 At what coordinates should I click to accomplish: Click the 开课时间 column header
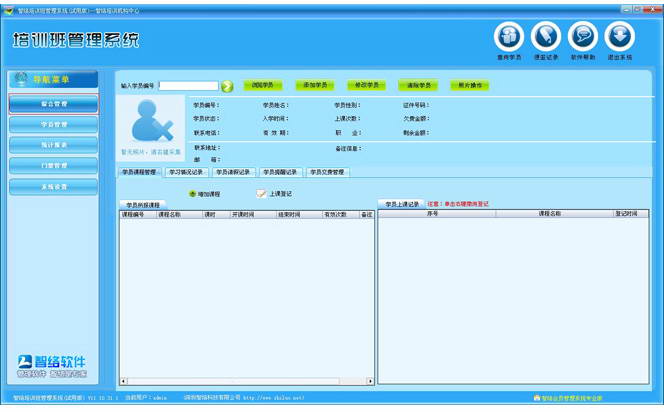[x=252, y=215]
